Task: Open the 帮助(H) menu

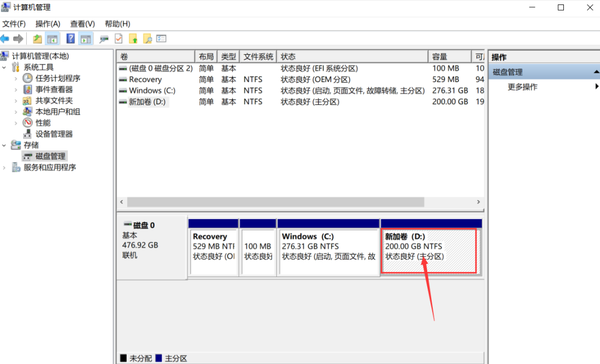Action: click(117, 24)
